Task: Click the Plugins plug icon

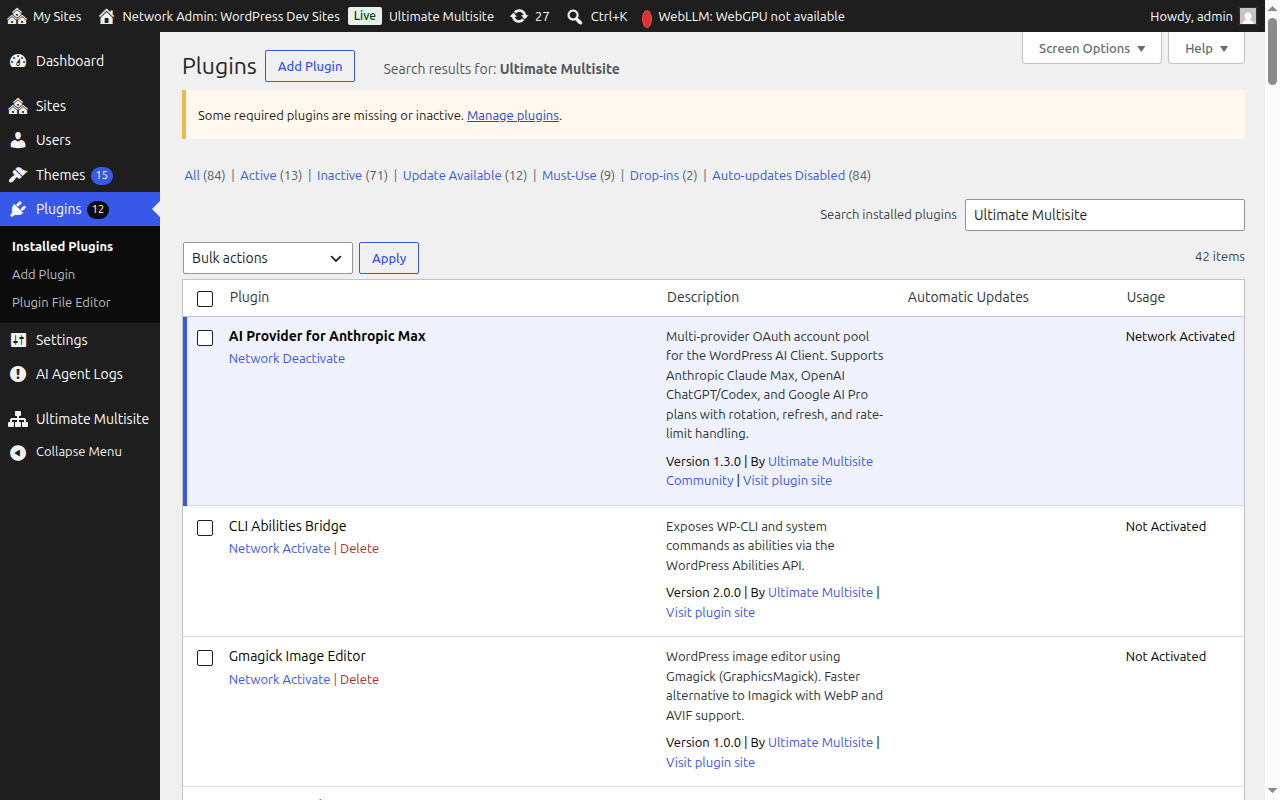Action: tap(18, 209)
